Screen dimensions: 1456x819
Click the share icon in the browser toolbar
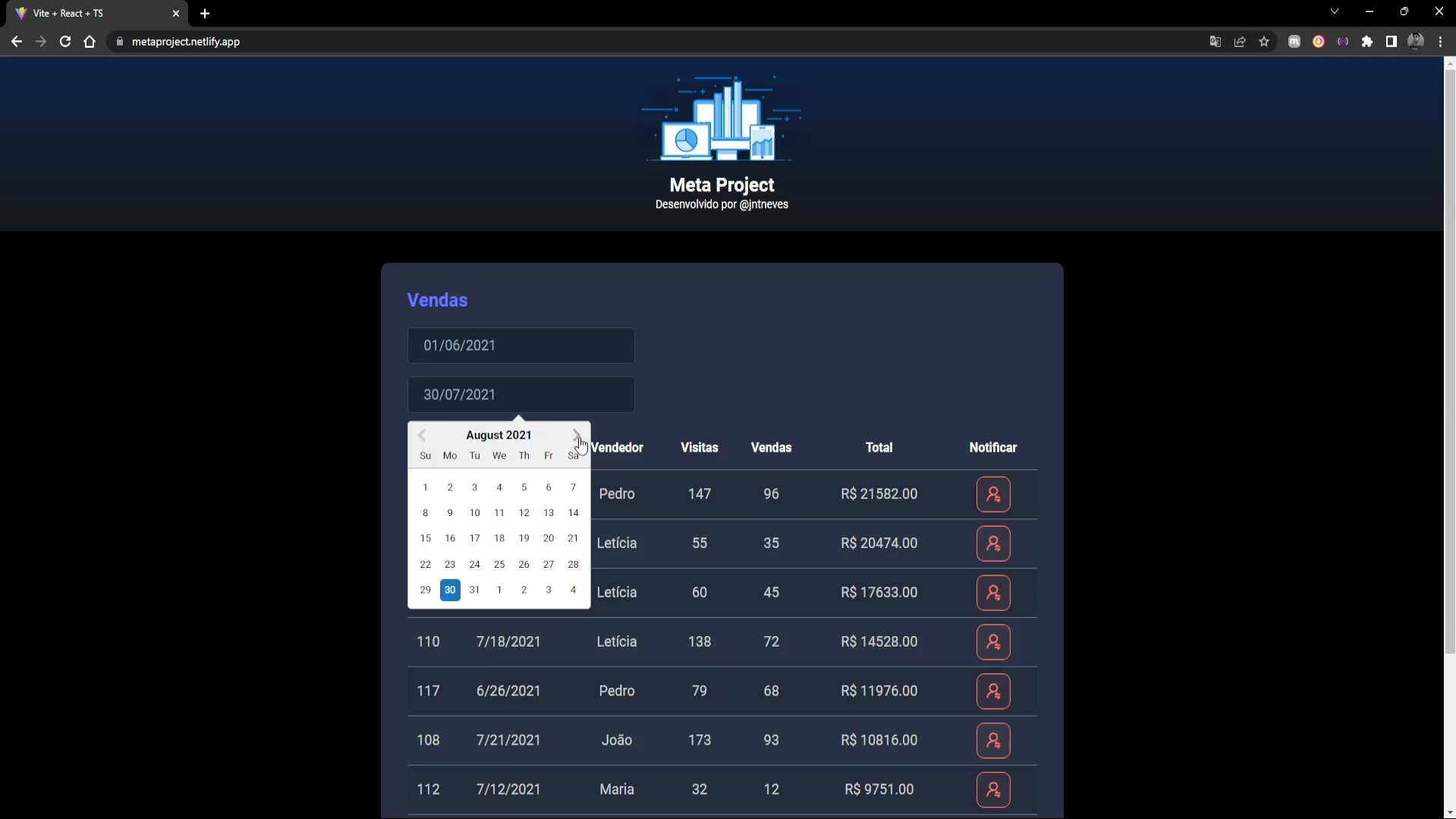(x=1240, y=42)
